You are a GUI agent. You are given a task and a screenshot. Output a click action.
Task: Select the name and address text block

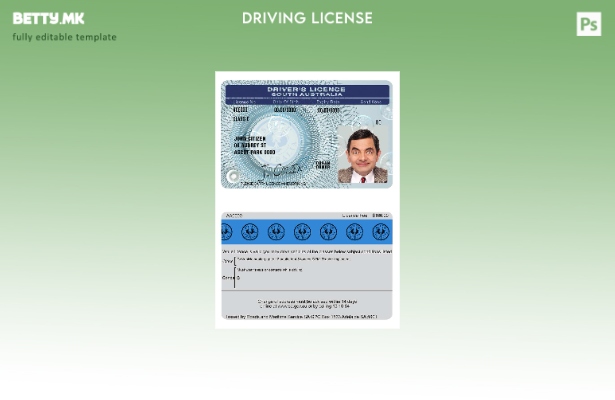pyautogui.click(x=254, y=144)
